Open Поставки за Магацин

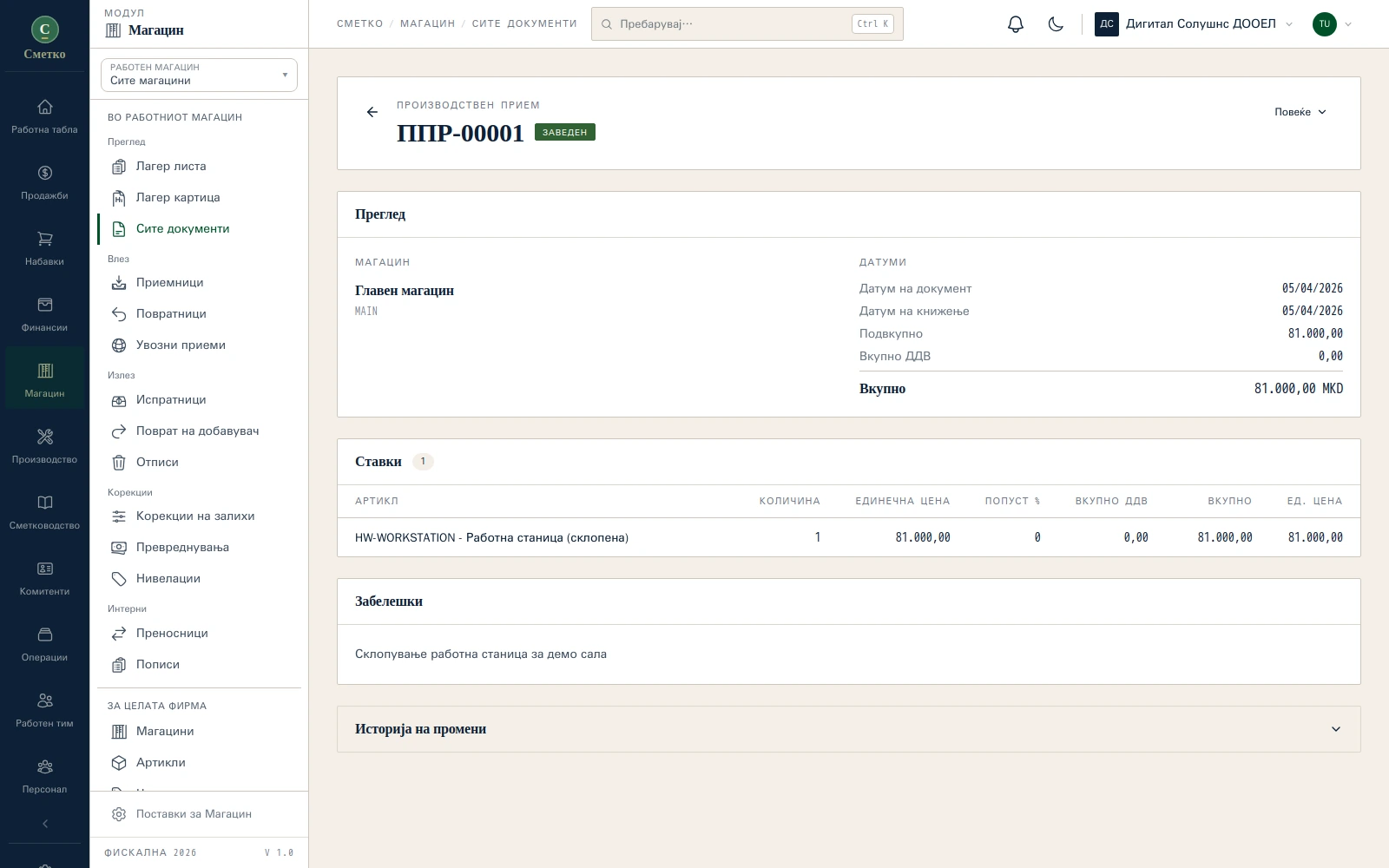pyautogui.click(x=199, y=814)
